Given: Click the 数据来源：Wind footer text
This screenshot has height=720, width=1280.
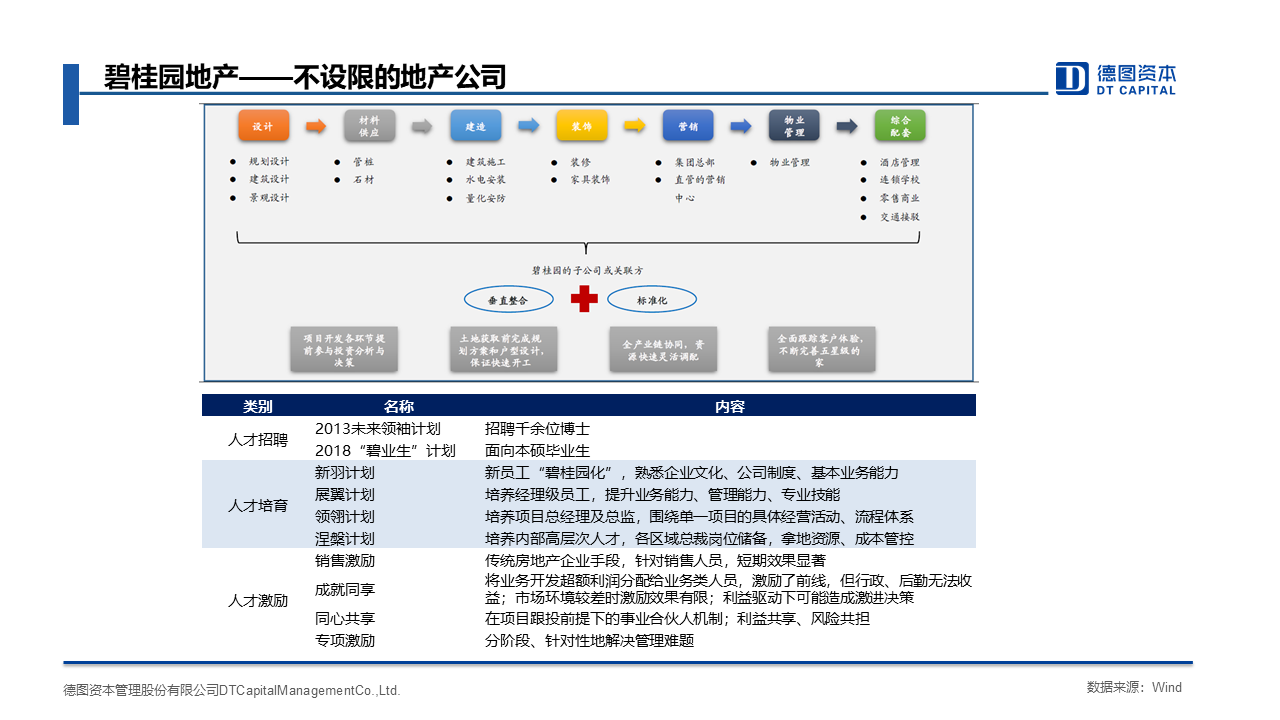Looking at the screenshot, I should point(1134,687).
